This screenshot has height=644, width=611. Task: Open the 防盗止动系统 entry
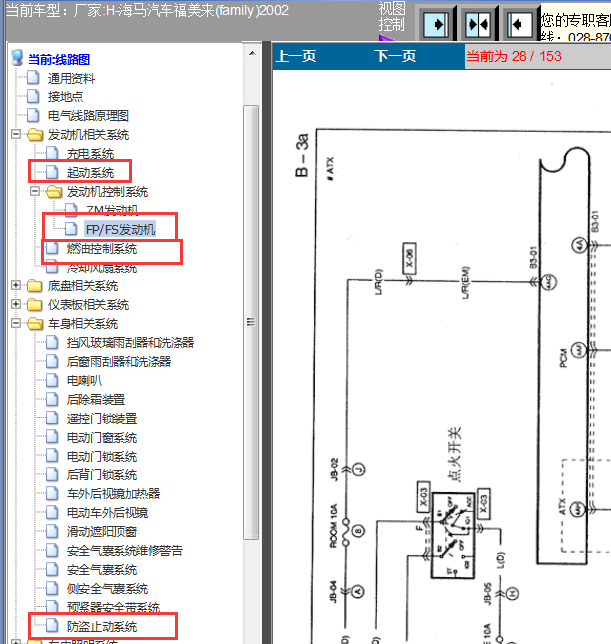coord(102,626)
